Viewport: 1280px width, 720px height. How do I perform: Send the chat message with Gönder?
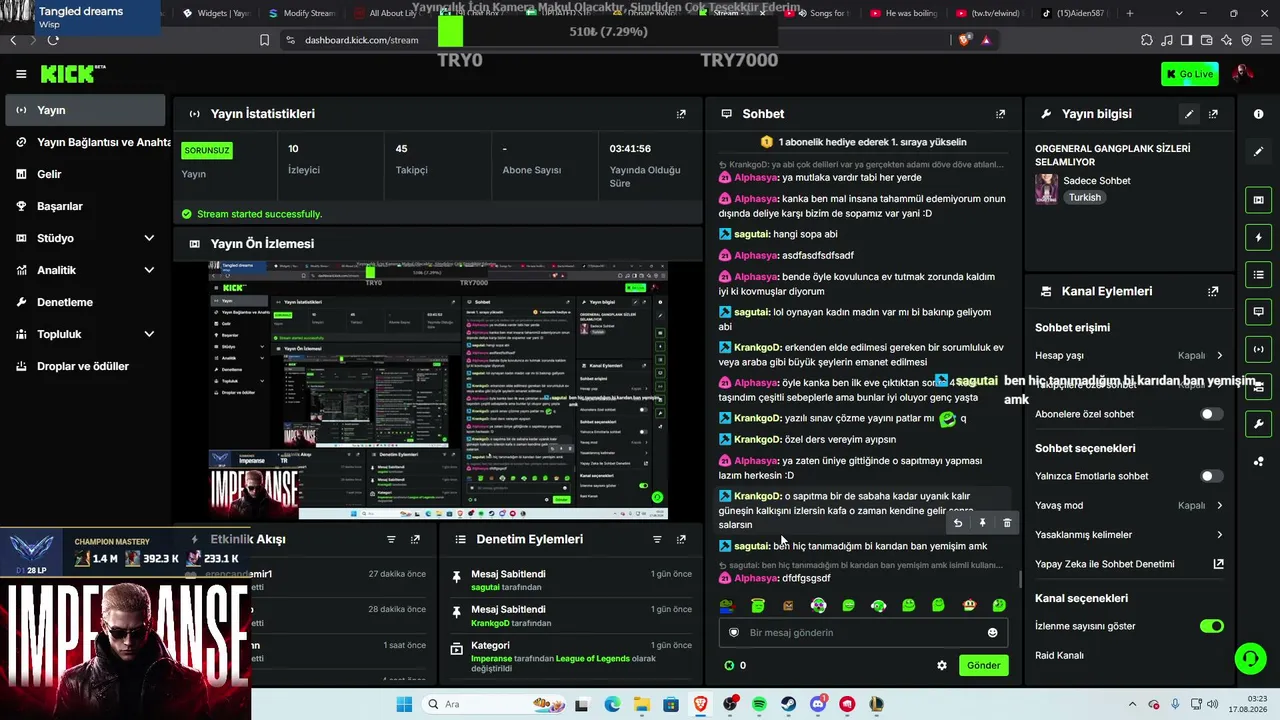coord(983,665)
